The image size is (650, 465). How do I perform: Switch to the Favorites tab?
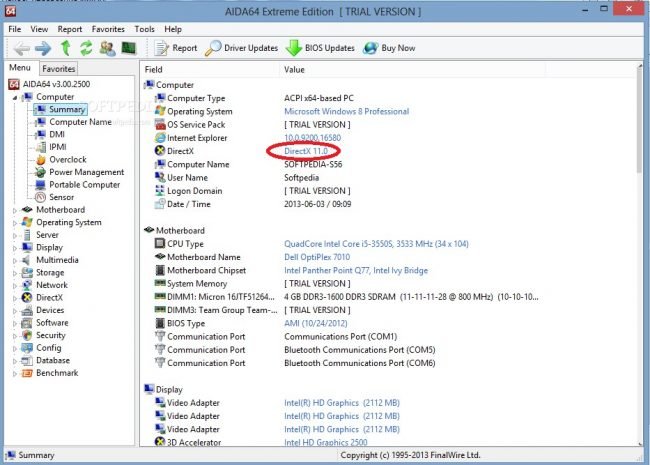click(58, 69)
